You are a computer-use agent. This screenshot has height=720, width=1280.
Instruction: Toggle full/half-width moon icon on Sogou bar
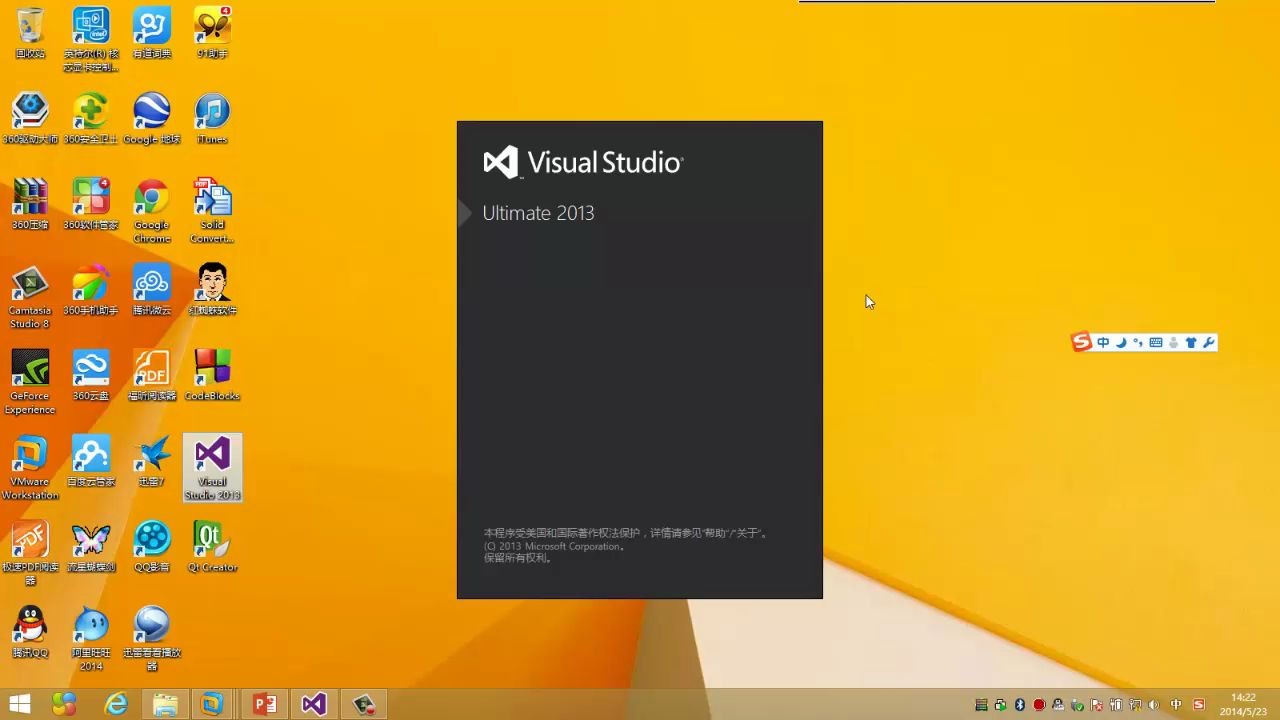tap(1121, 343)
